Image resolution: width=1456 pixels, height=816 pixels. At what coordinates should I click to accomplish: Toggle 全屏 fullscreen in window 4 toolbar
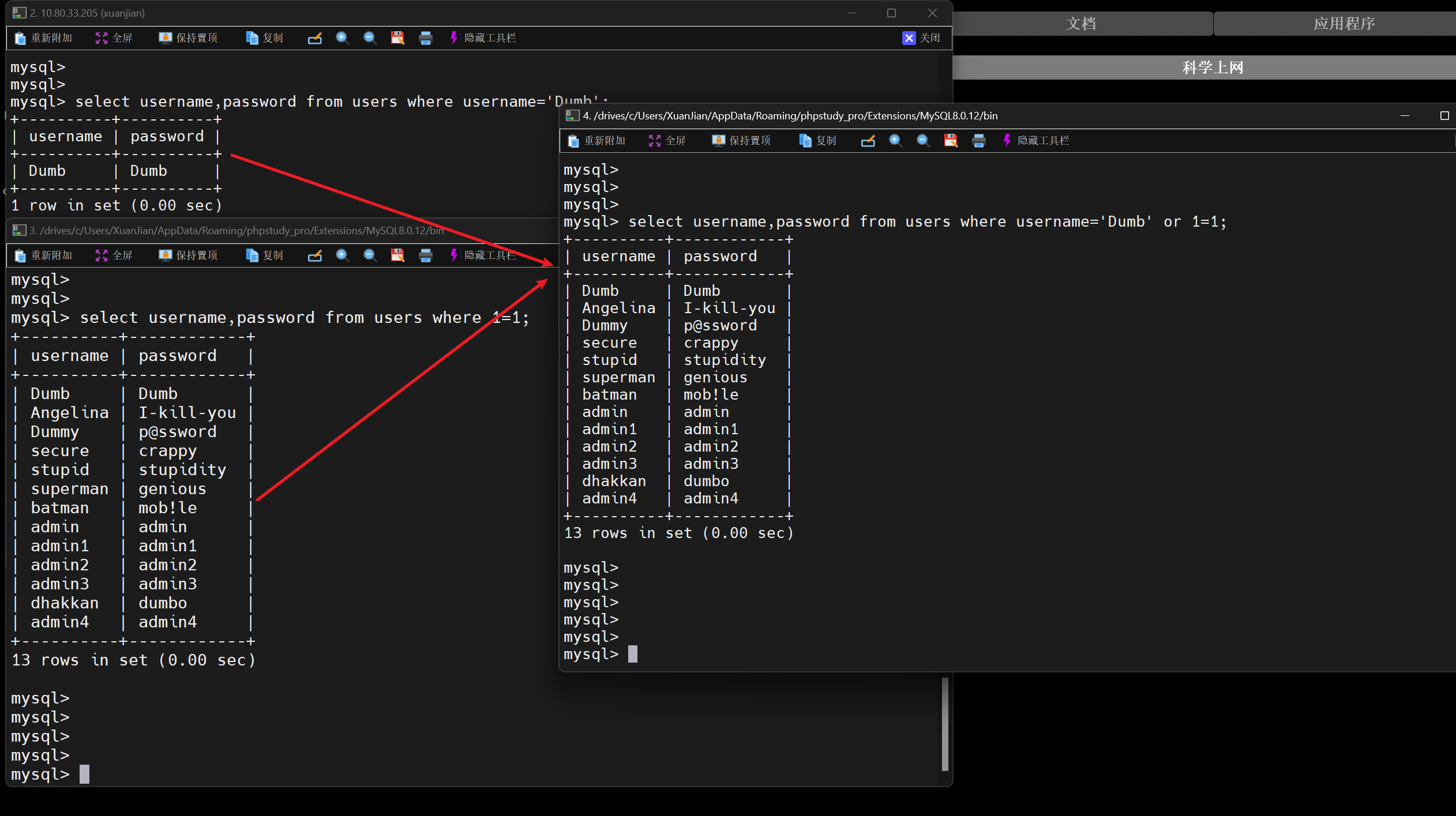667,141
